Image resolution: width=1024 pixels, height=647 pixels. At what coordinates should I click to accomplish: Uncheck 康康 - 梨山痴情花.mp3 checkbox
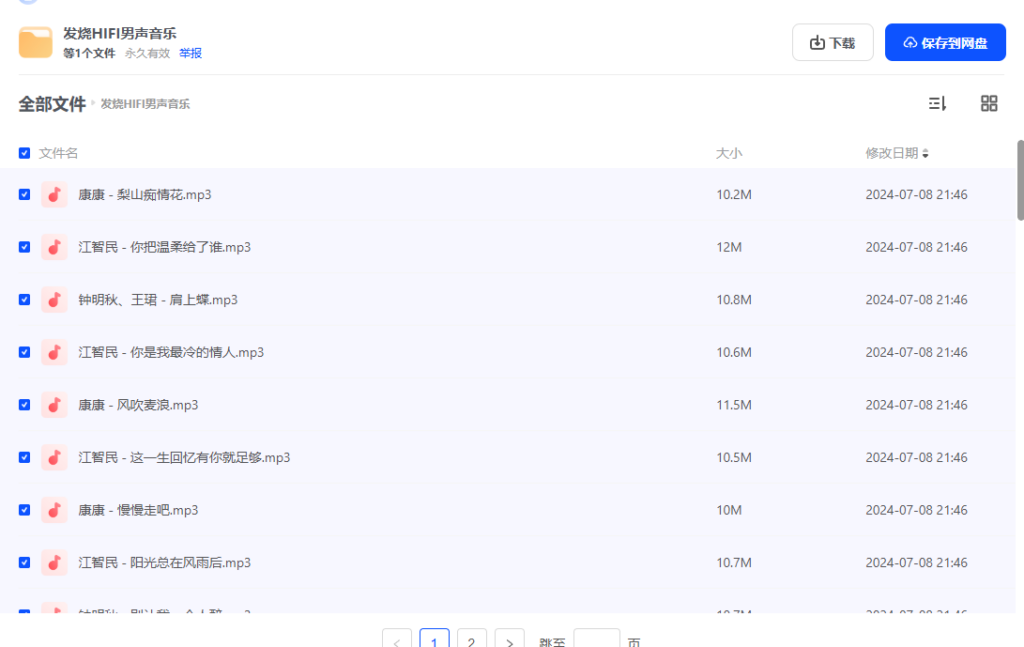pyautogui.click(x=24, y=195)
